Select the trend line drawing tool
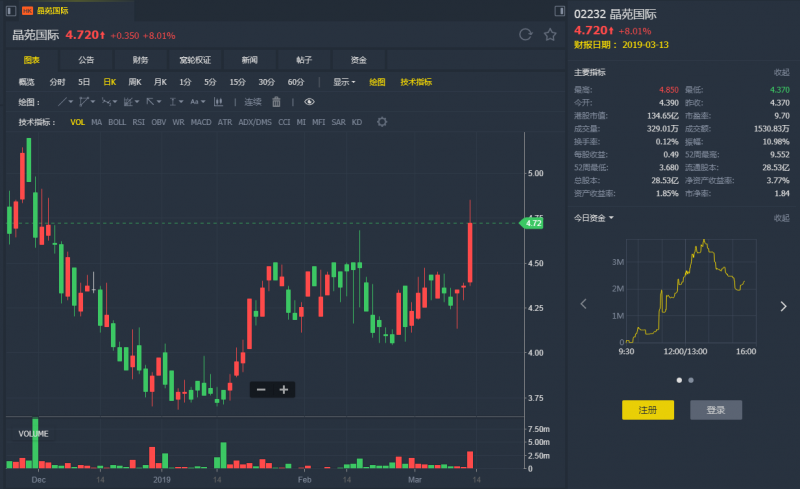This screenshot has width=800, height=489. tap(63, 102)
